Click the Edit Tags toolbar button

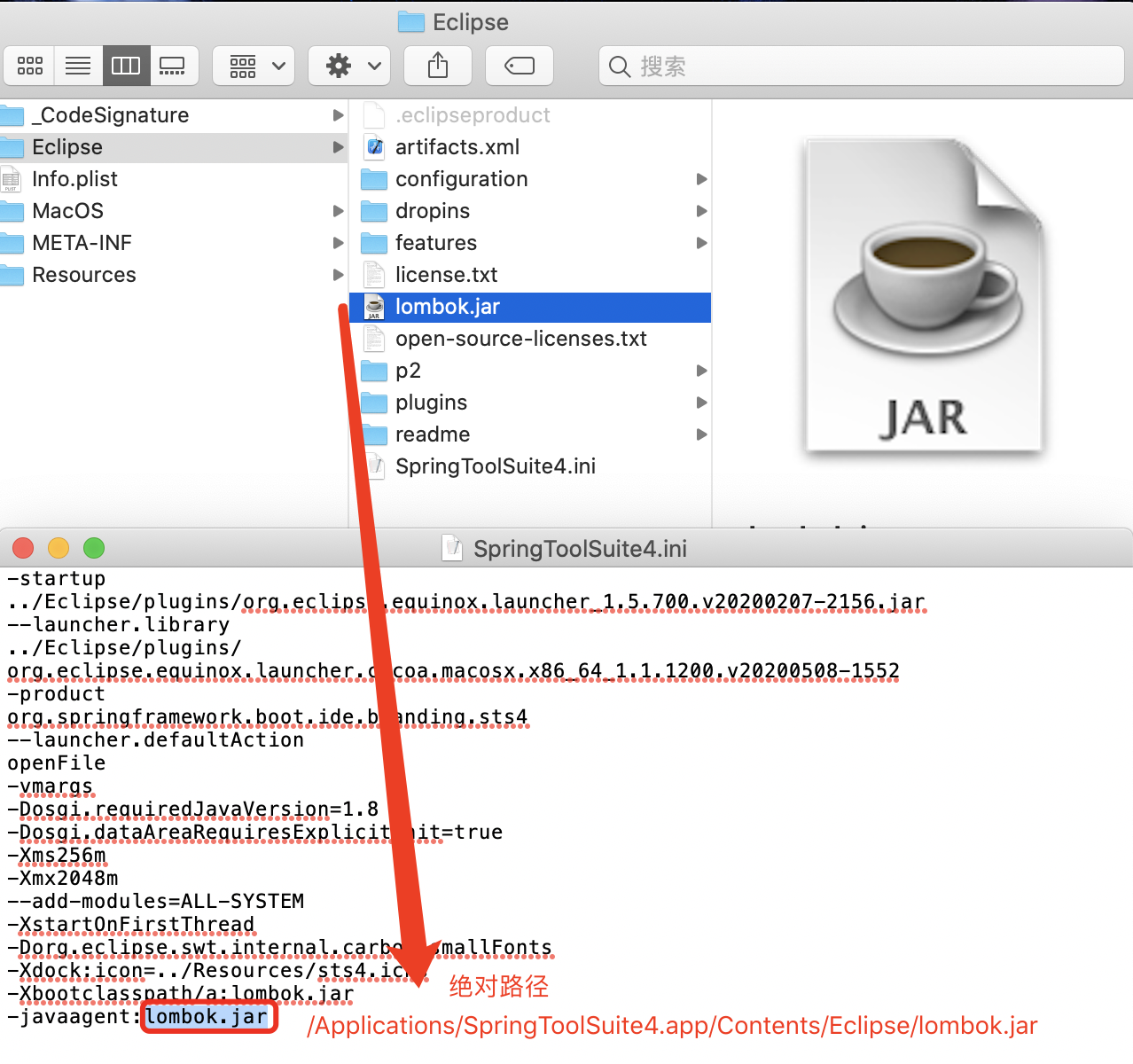coord(520,66)
